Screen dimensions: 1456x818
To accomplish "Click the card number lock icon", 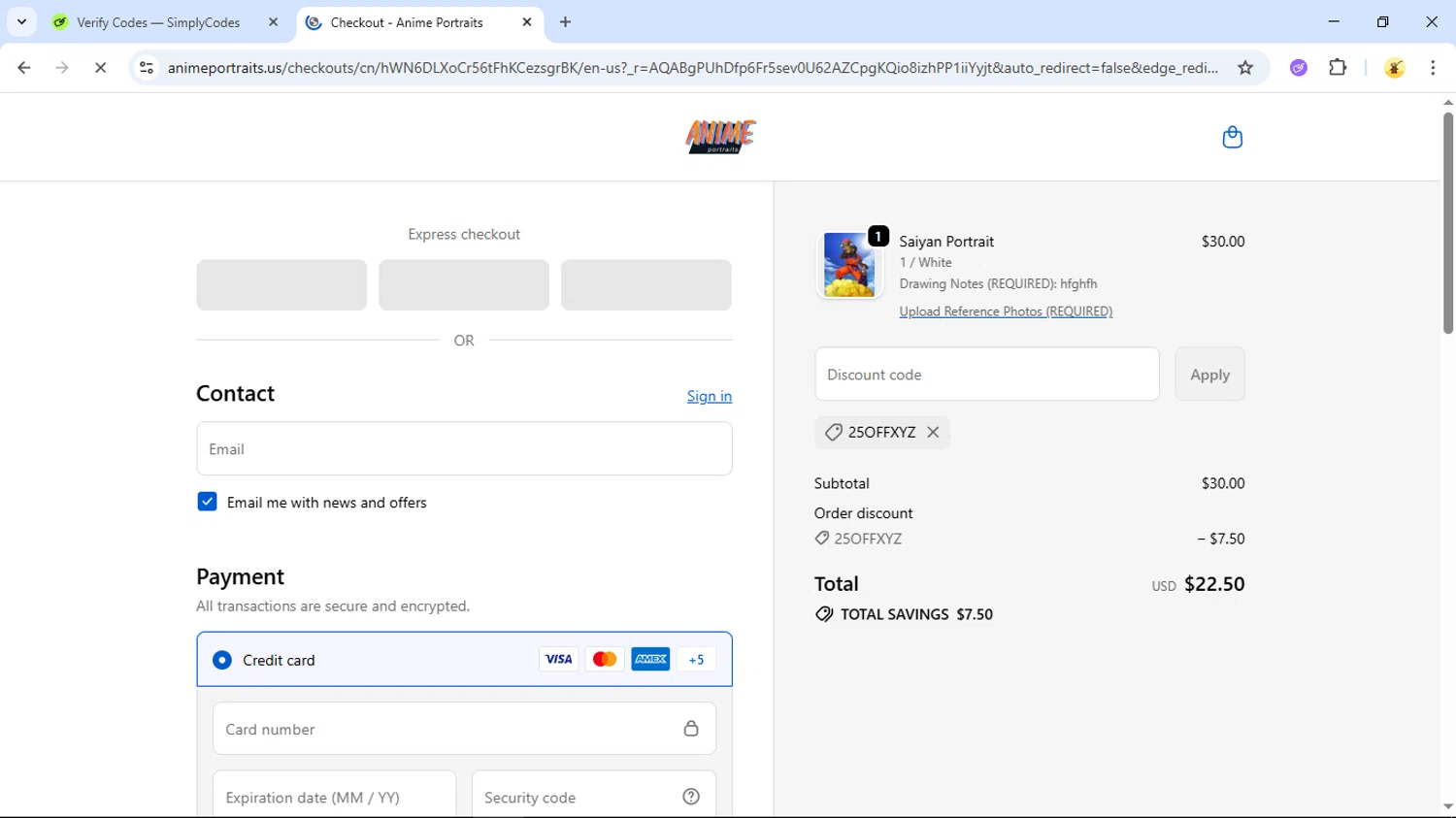I will 691,729.
